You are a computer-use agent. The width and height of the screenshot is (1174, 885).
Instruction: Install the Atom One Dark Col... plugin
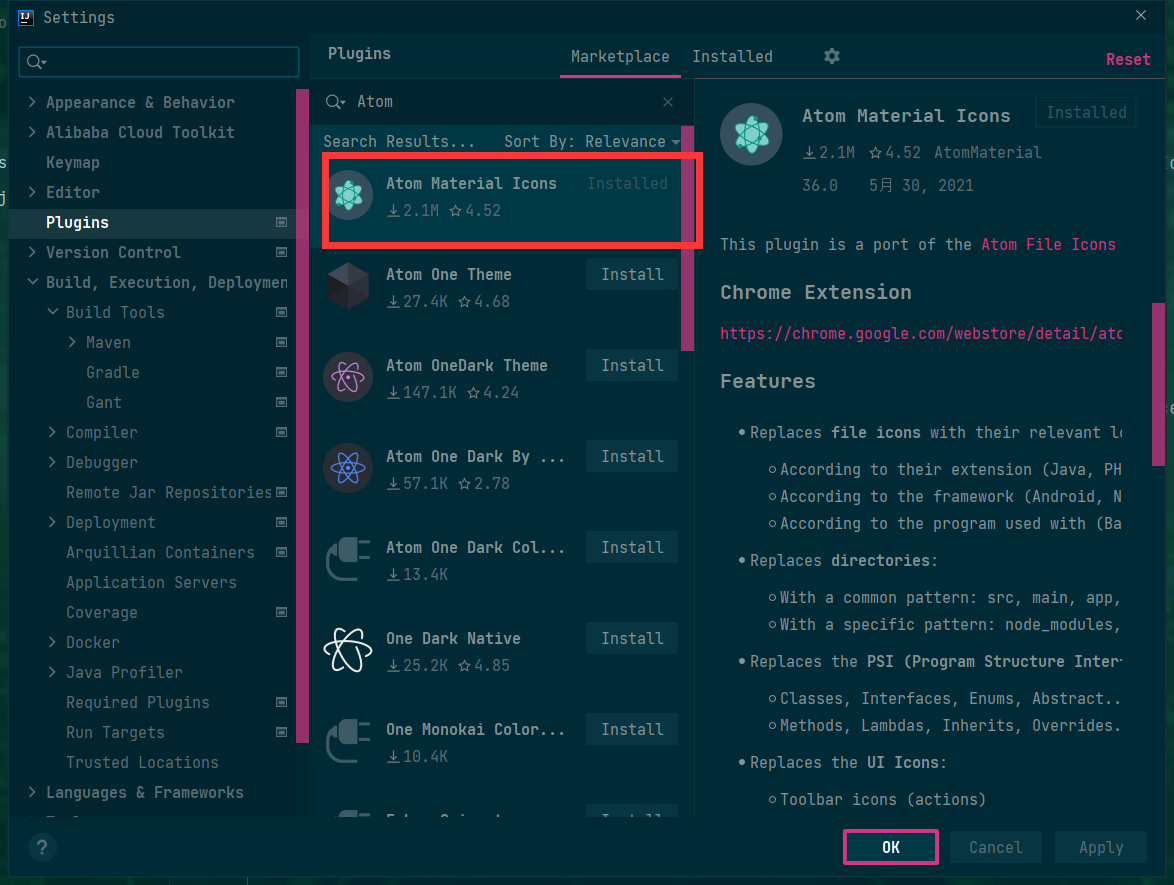coord(632,547)
